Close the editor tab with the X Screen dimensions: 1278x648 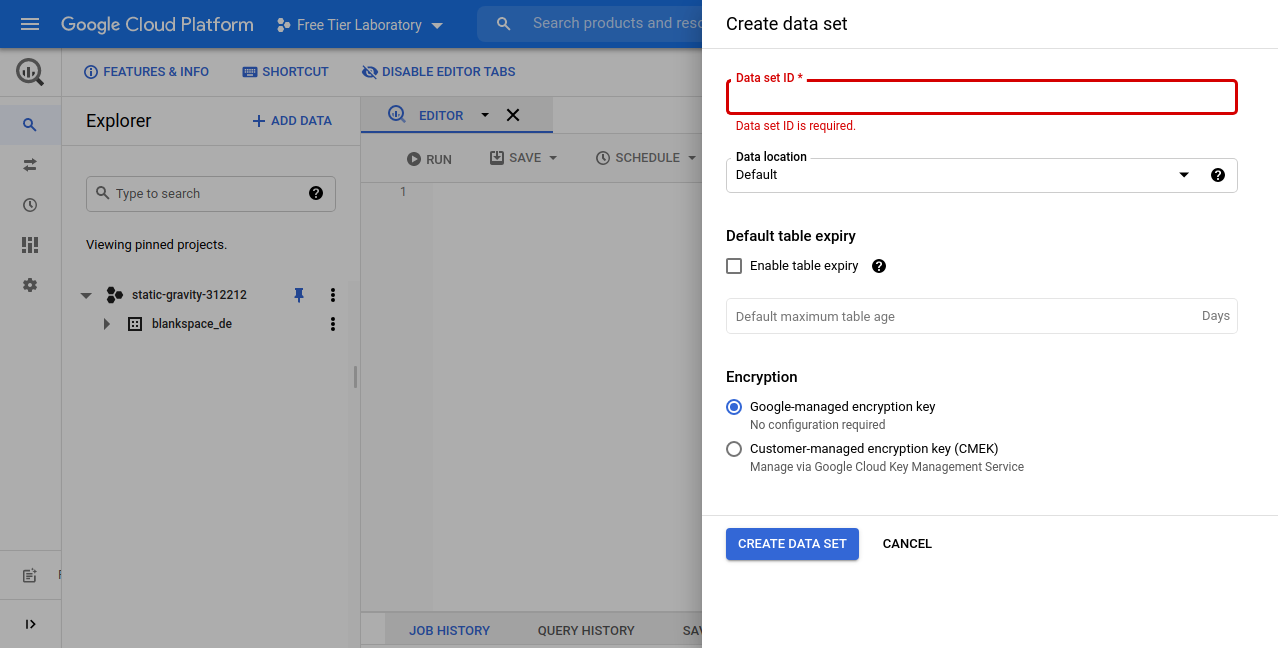click(x=513, y=115)
